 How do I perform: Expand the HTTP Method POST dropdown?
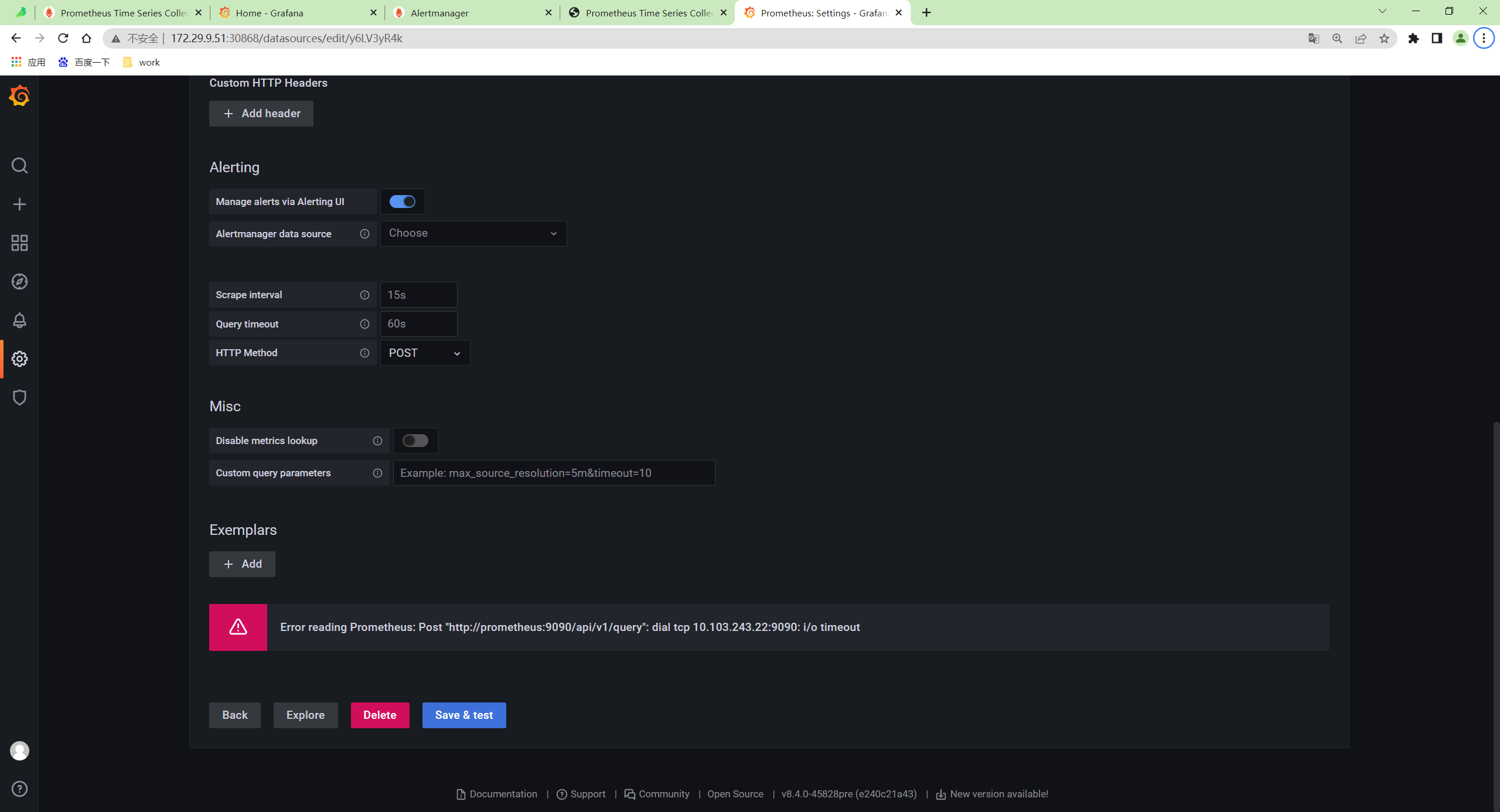[425, 353]
